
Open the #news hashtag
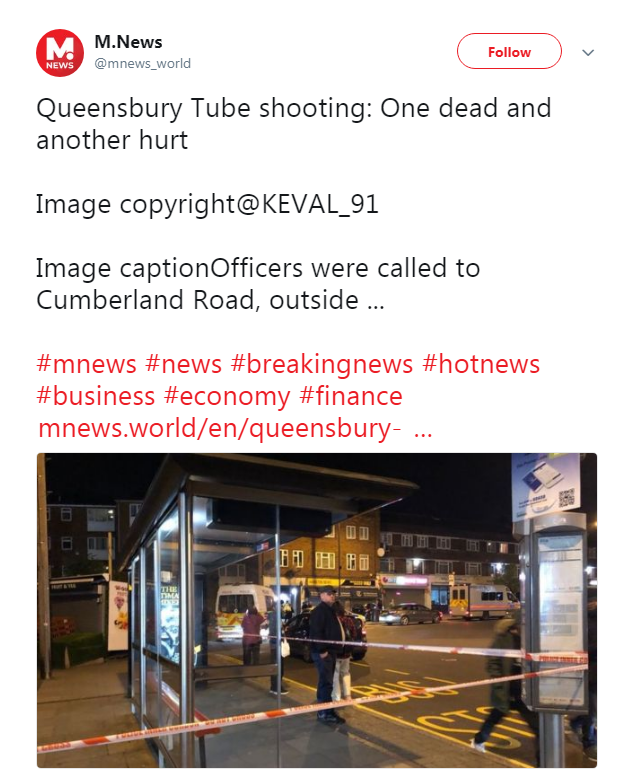pos(183,364)
